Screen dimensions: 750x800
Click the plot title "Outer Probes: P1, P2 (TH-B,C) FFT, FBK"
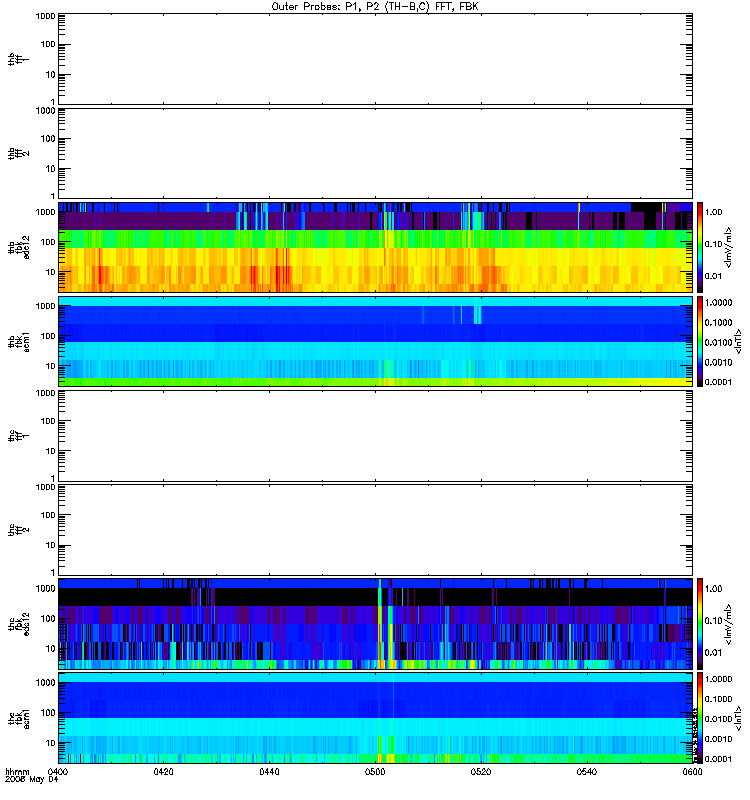(x=375, y=7)
